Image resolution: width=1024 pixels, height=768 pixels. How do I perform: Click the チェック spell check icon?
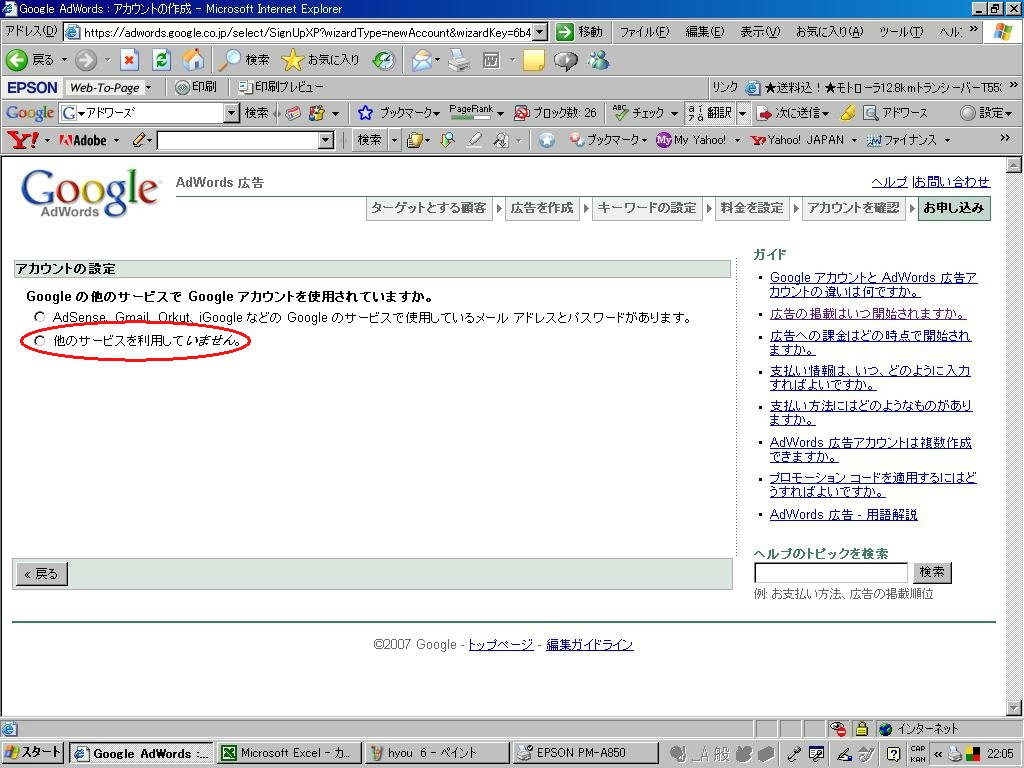[620, 113]
